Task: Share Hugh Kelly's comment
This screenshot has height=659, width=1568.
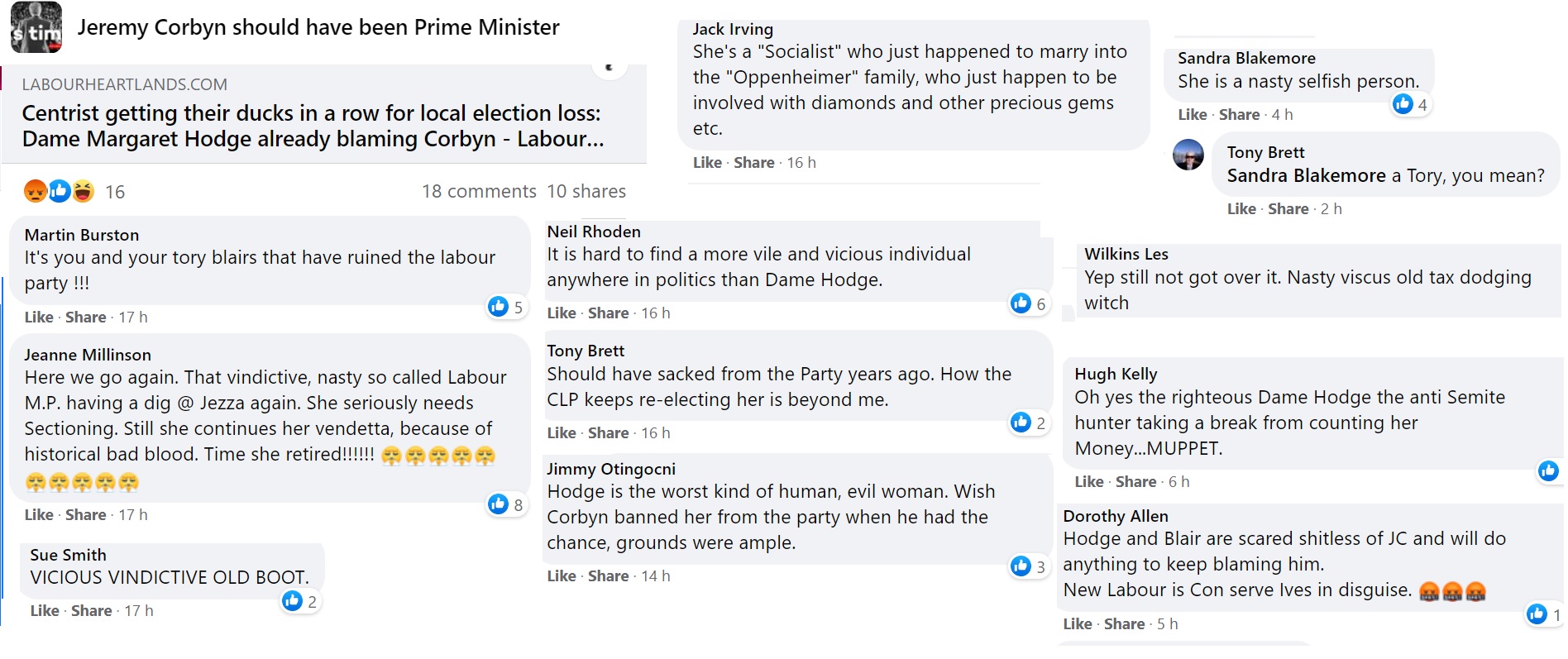Action: [1135, 482]
